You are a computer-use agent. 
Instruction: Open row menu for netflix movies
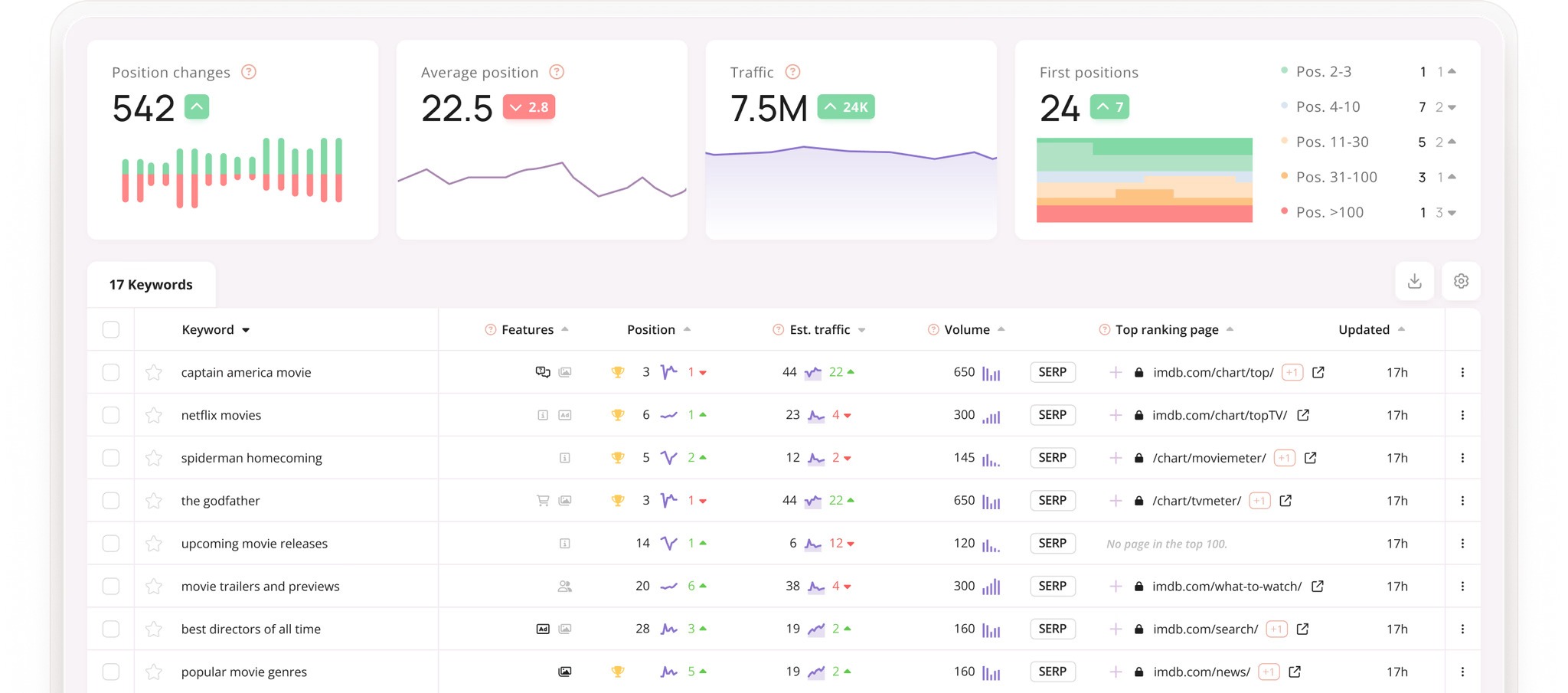point(1462,415)
